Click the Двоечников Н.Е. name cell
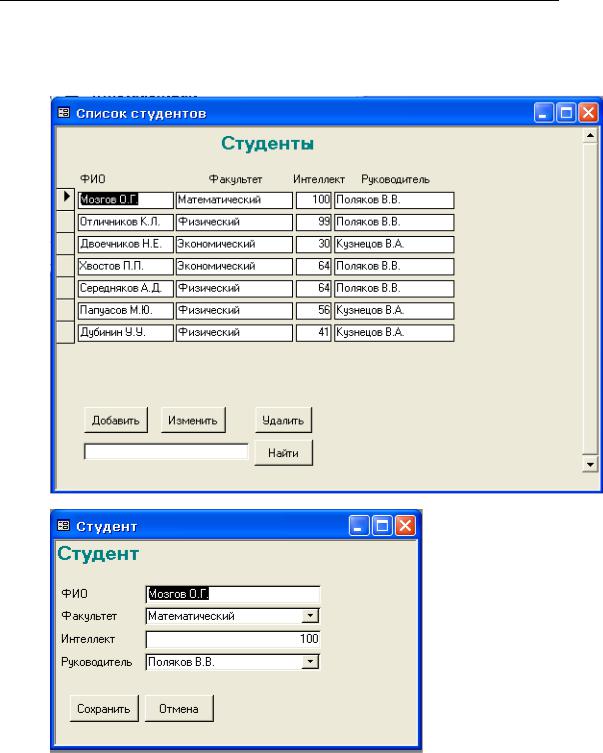 (x=125, y=244)
